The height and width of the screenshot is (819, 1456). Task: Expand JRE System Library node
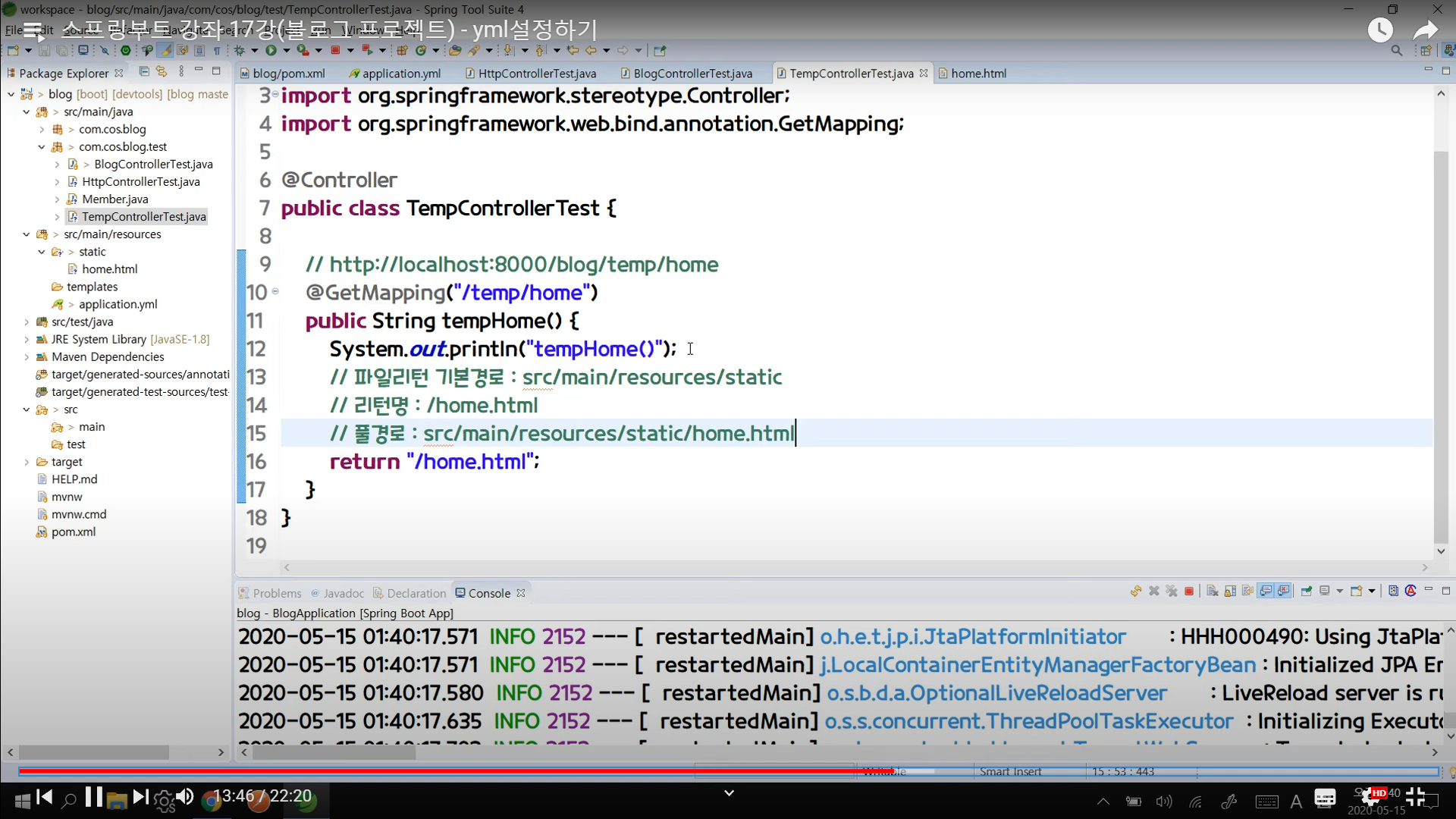27,340
